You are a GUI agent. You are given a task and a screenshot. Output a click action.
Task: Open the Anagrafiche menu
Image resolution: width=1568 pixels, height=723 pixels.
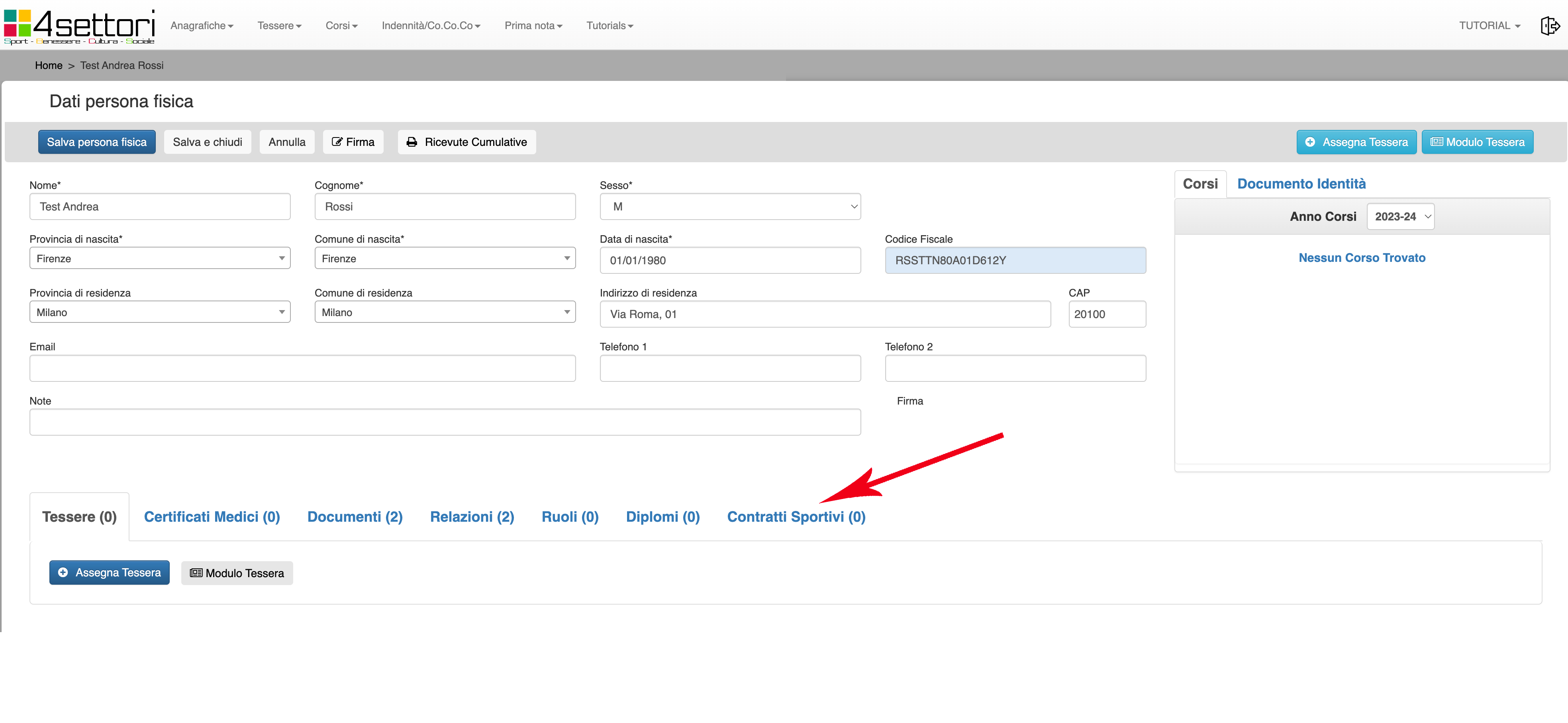pos(202,26)
